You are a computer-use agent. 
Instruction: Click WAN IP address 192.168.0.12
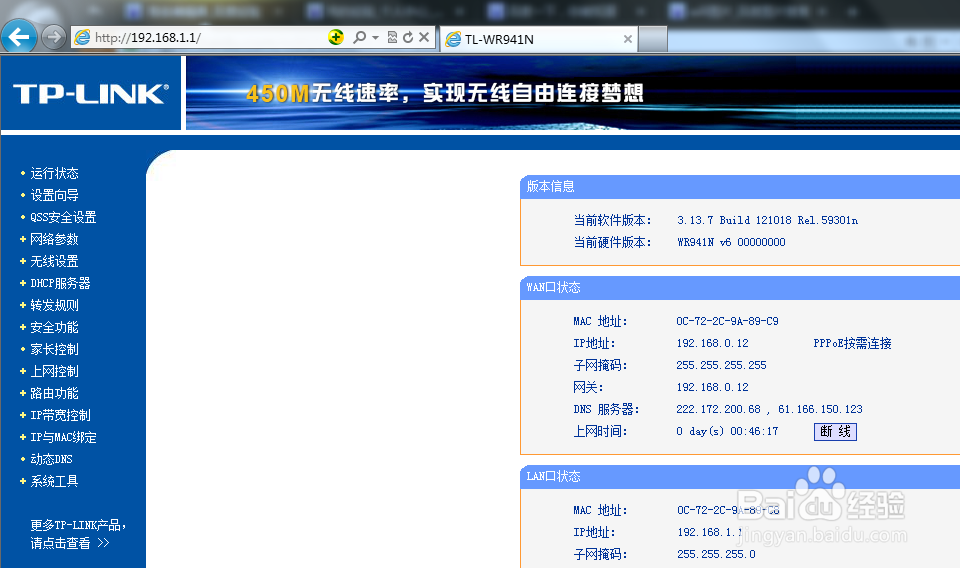(712, 343)
